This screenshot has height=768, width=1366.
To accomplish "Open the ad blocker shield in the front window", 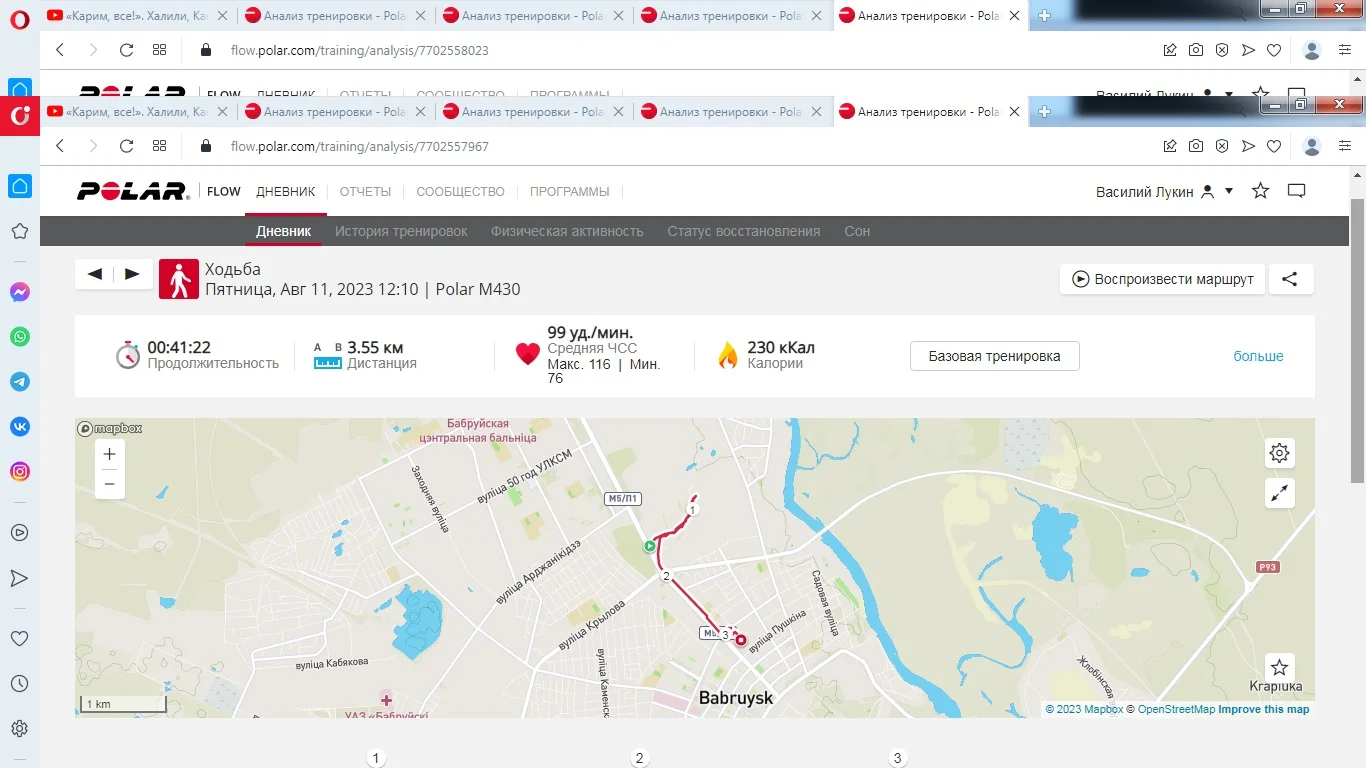I will (1222, 146).
